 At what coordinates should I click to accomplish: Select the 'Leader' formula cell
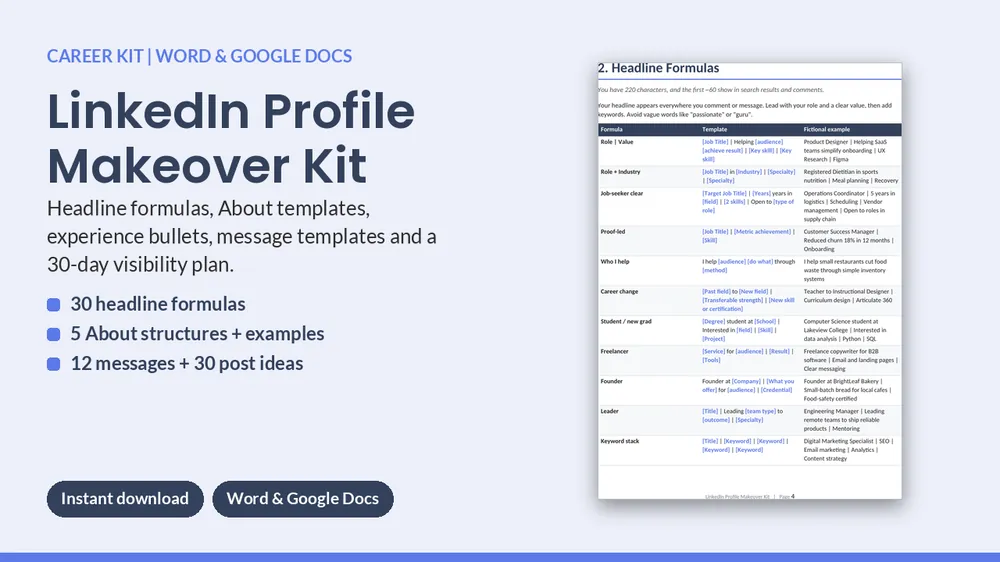[x=609, y=412]
